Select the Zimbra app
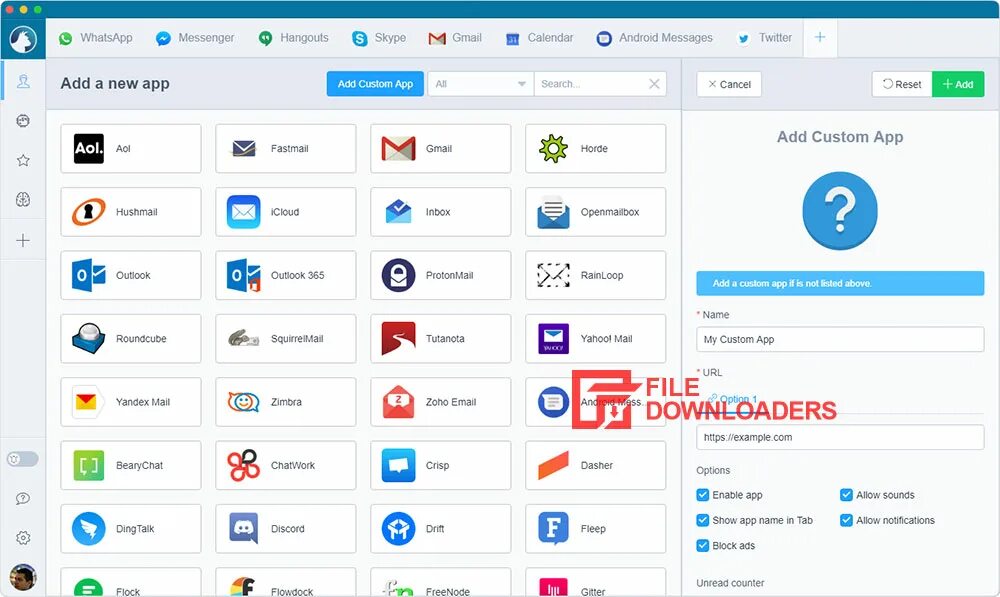 (x=286, y=402)
